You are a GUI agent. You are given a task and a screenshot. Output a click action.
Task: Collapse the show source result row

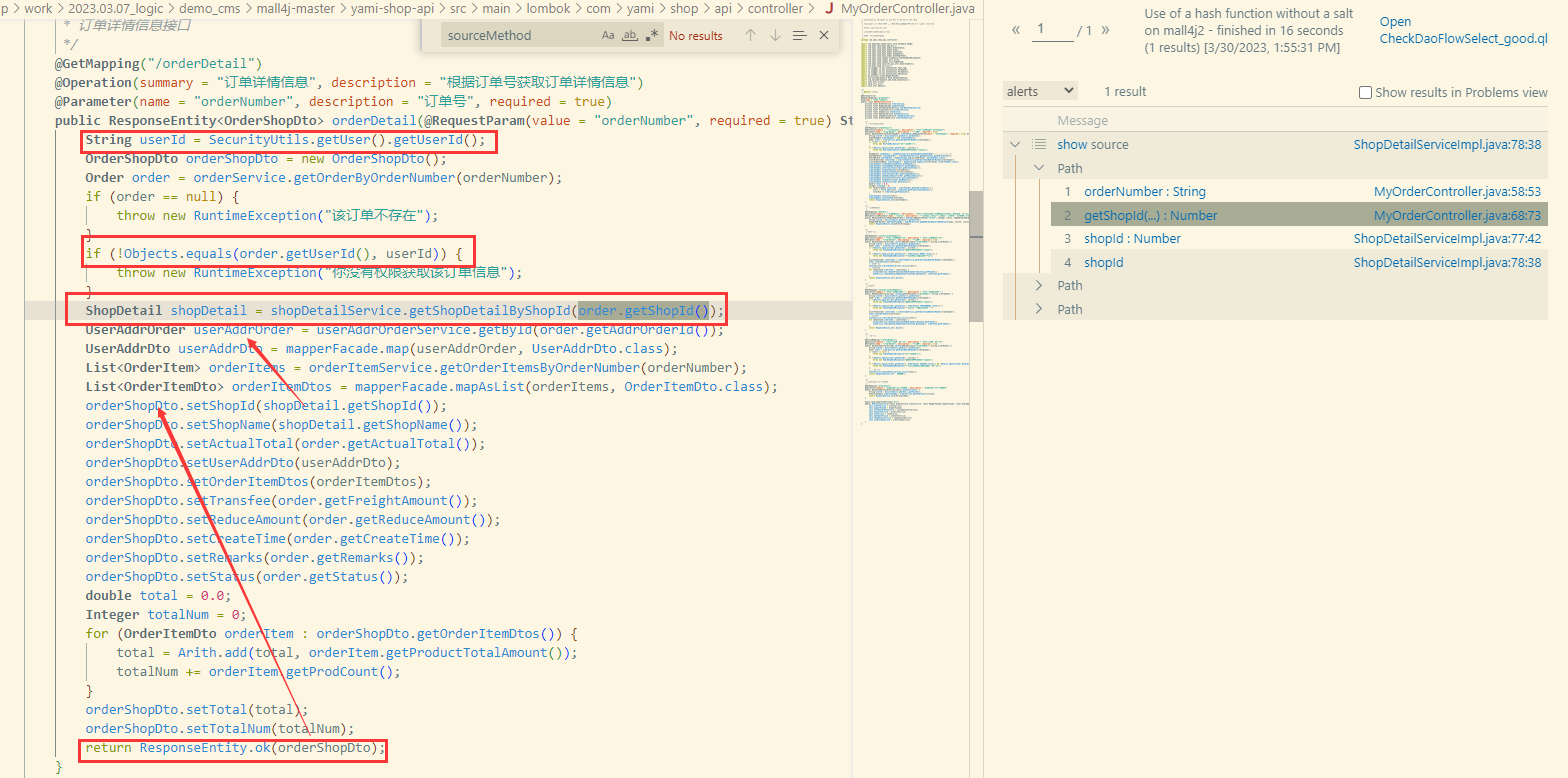pyautogui.click(x=1016, y=145)
